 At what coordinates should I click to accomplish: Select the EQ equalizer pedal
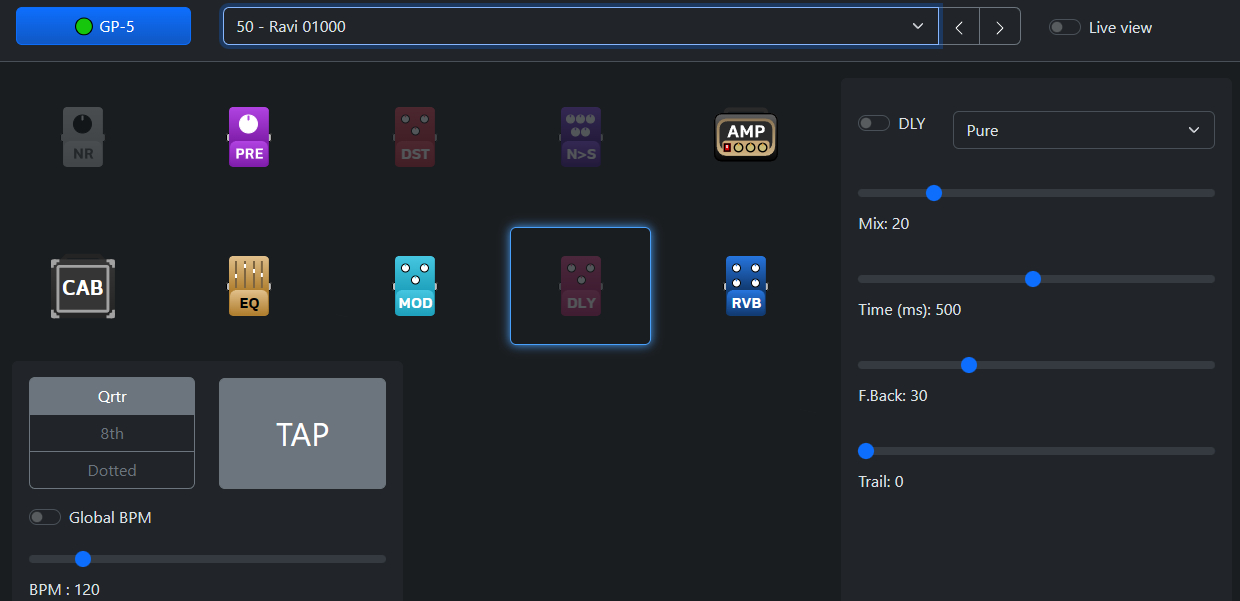pyautogui.click(x=249, y=287)
